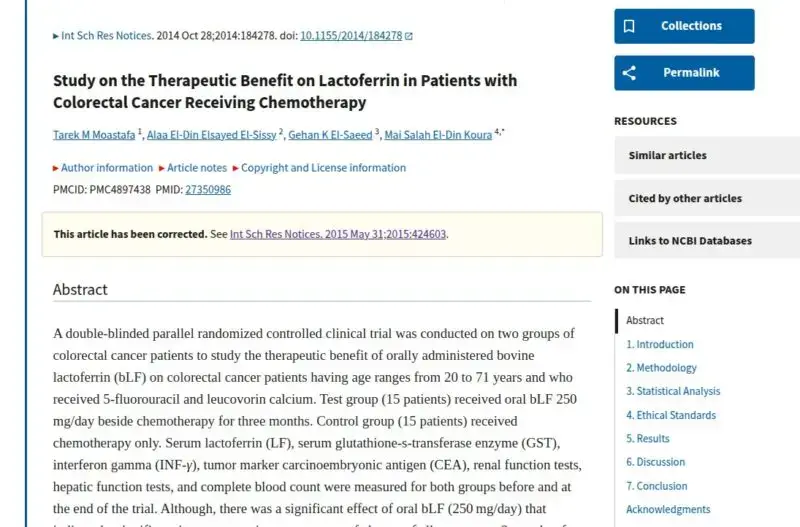Open Links to NCBI Databases panel
The image size is (800, 527).
click(x=707, y=240)
